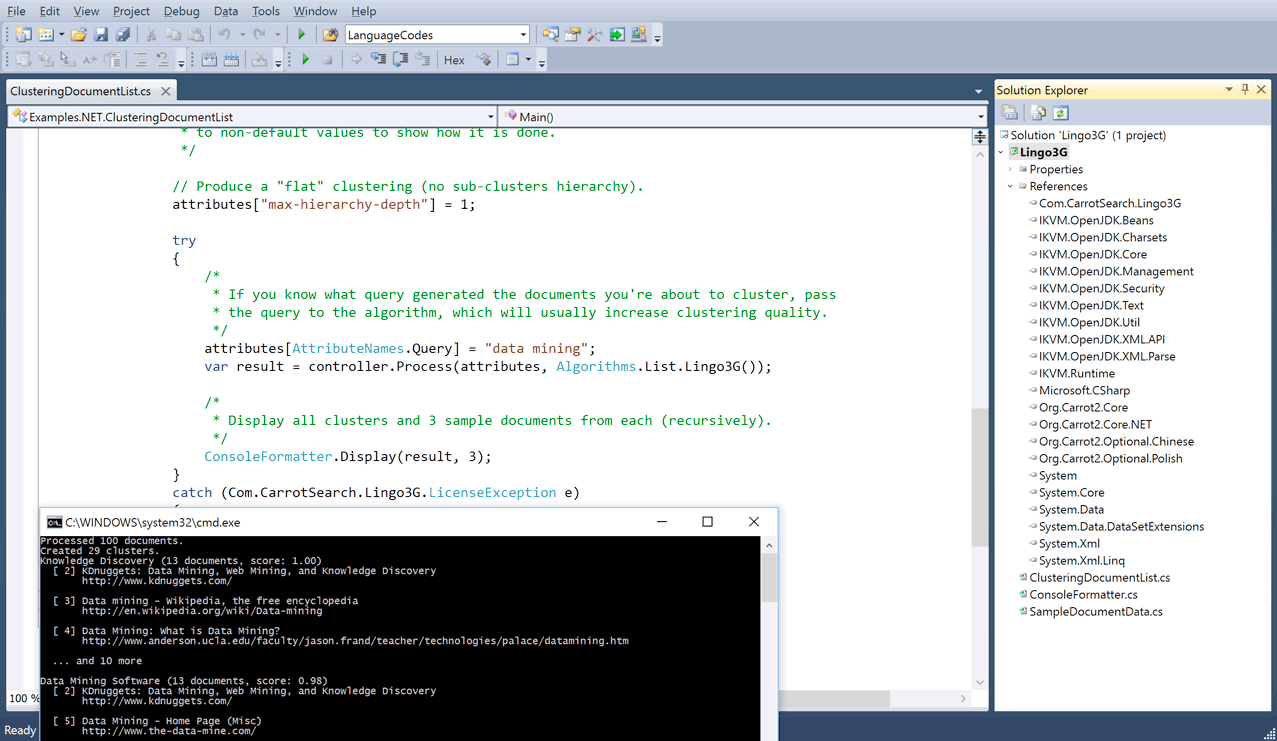The image size is (1277, 741).
Task: Switch to the ClusteringDocumentList.cs tab
Action: point(80,91)
